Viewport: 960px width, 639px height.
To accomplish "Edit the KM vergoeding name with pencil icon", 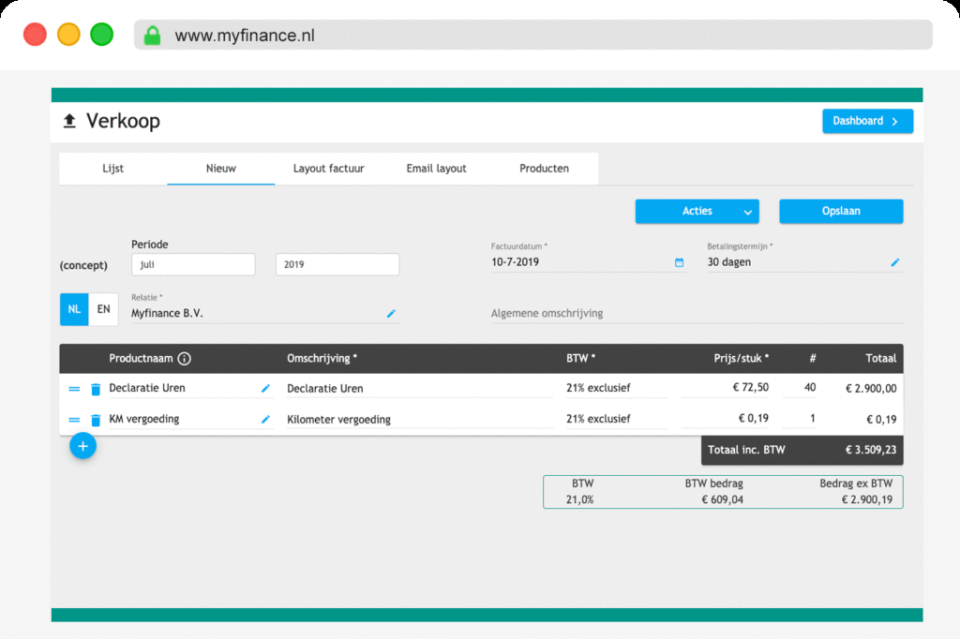I will (x=265, y=419).
